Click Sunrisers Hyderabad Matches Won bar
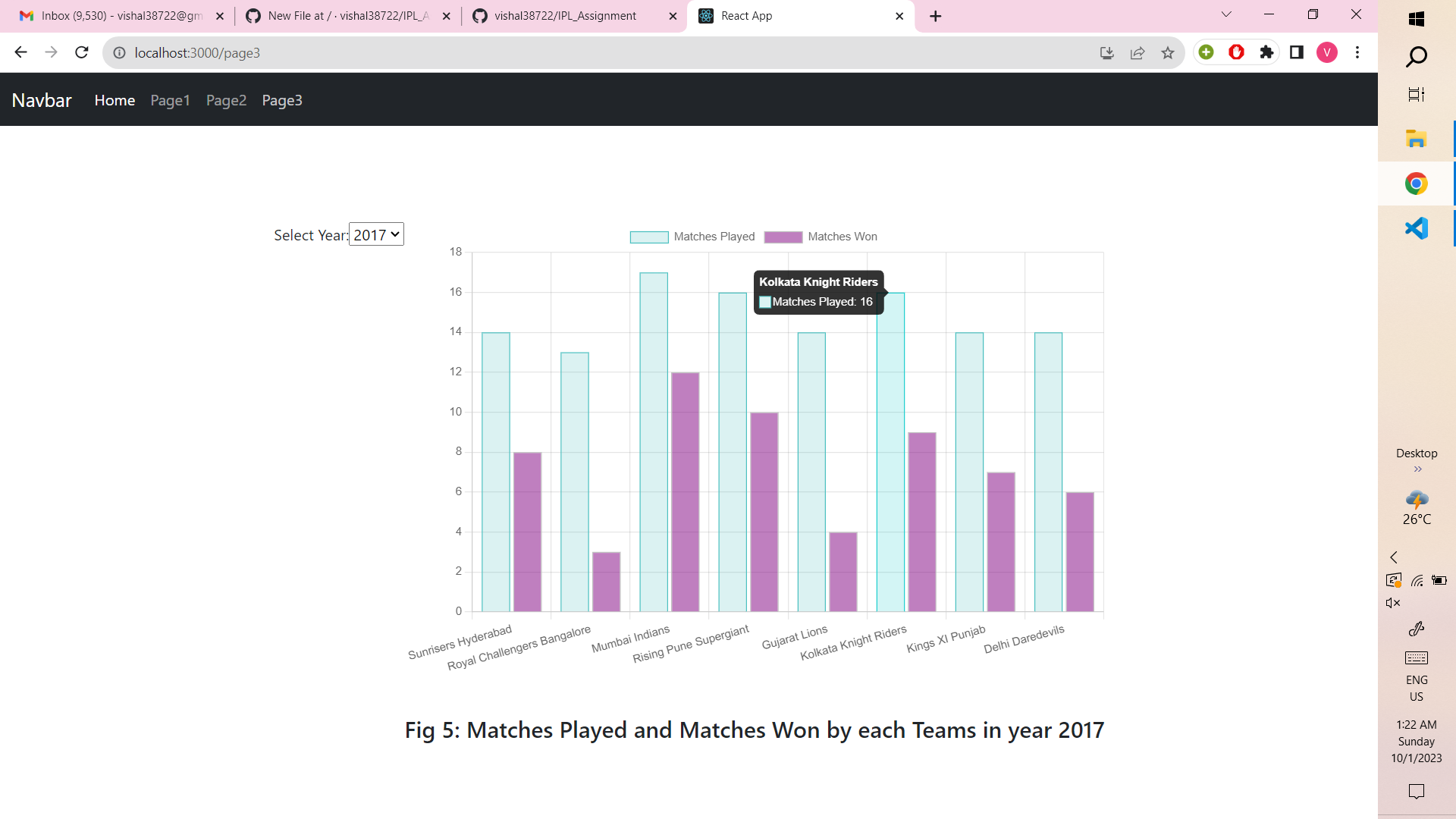 point(528,532)
